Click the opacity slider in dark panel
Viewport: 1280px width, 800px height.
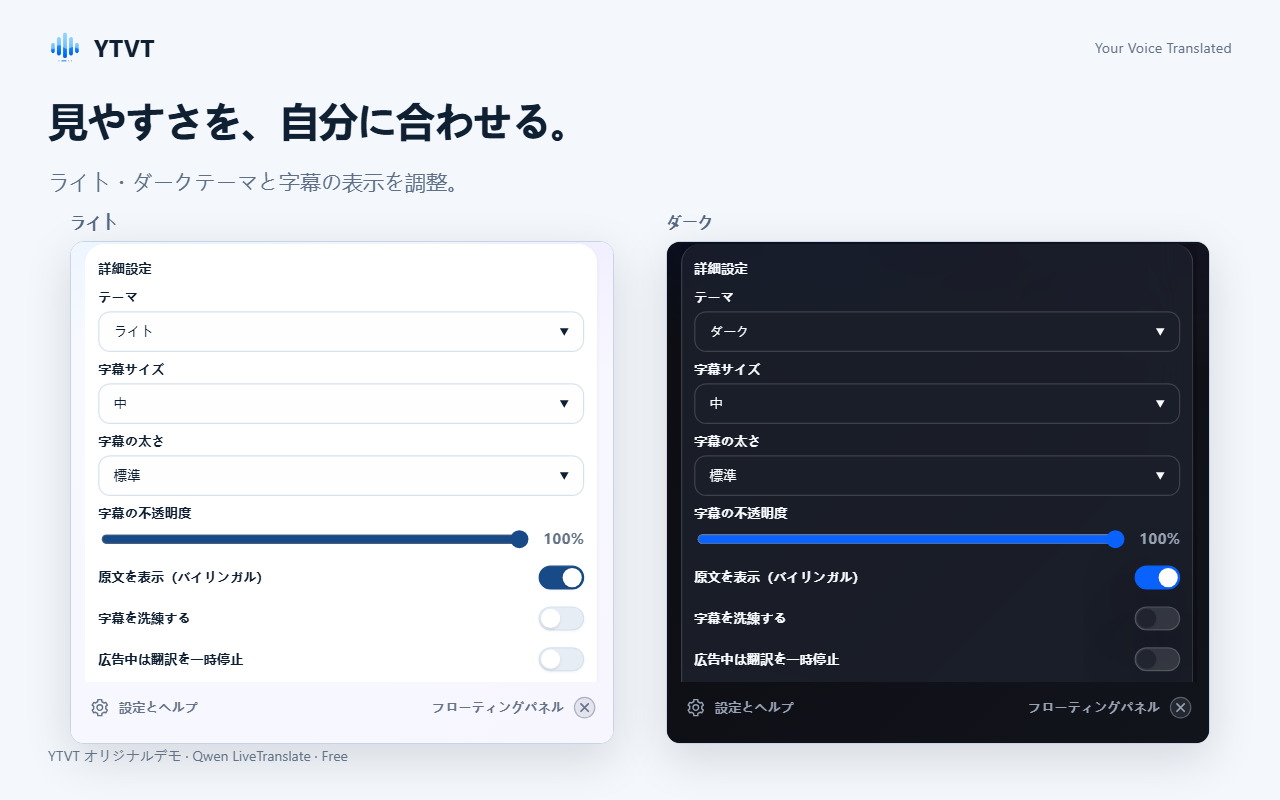[910, 539]
